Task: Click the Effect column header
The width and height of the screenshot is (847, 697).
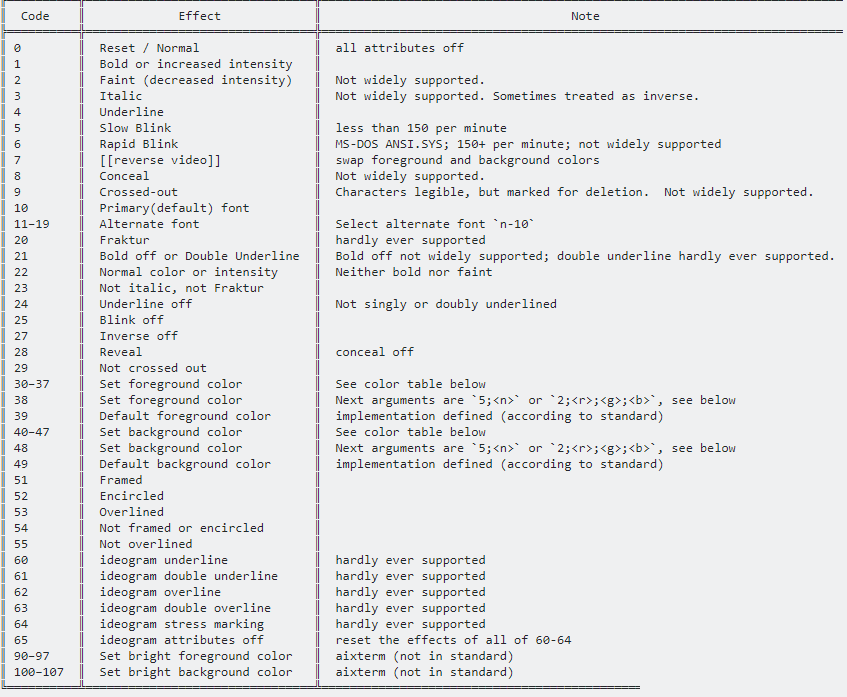Action: click(x=199, y=16)
